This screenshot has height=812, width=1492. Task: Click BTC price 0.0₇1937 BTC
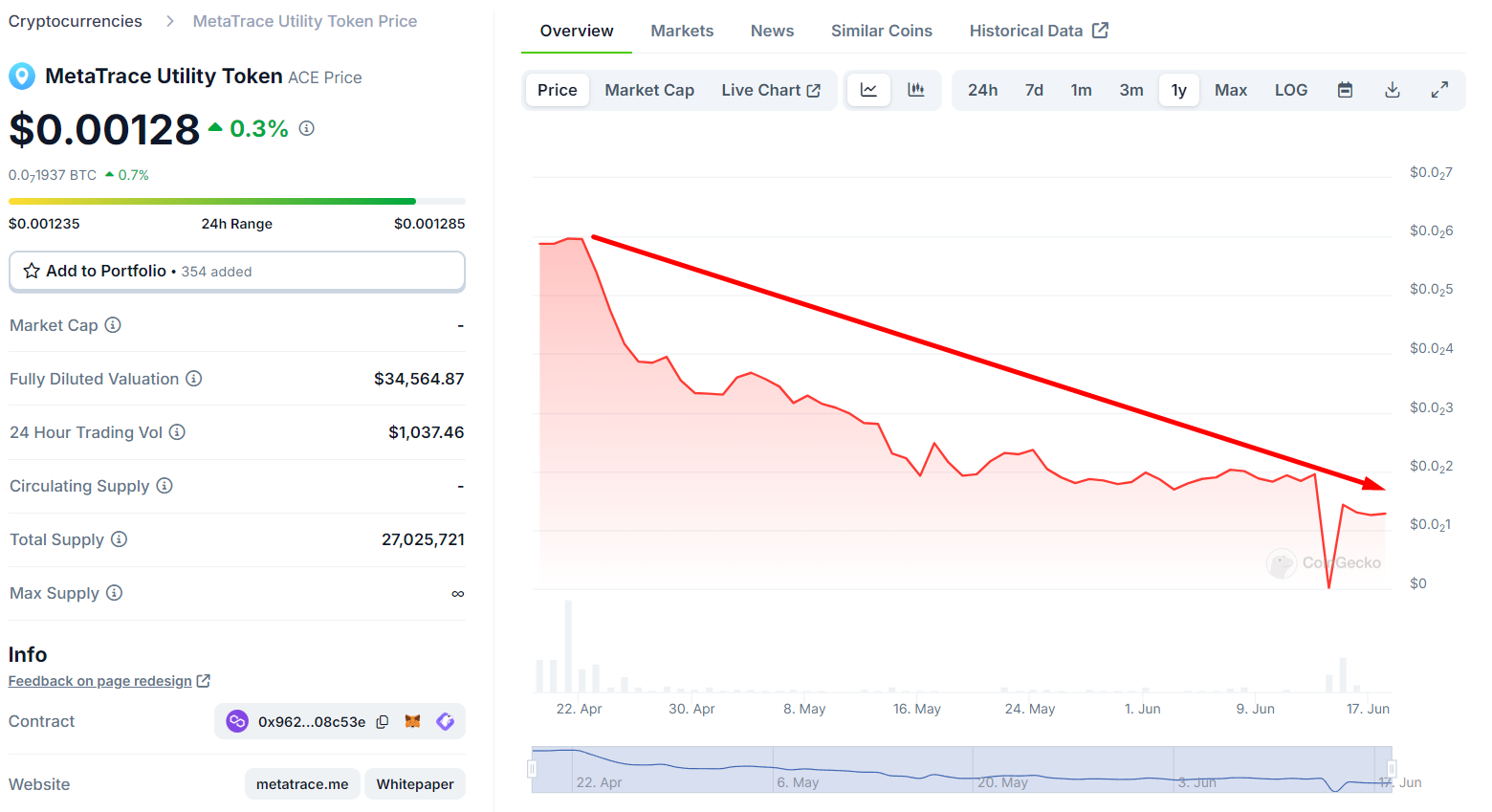click(53, 175)
